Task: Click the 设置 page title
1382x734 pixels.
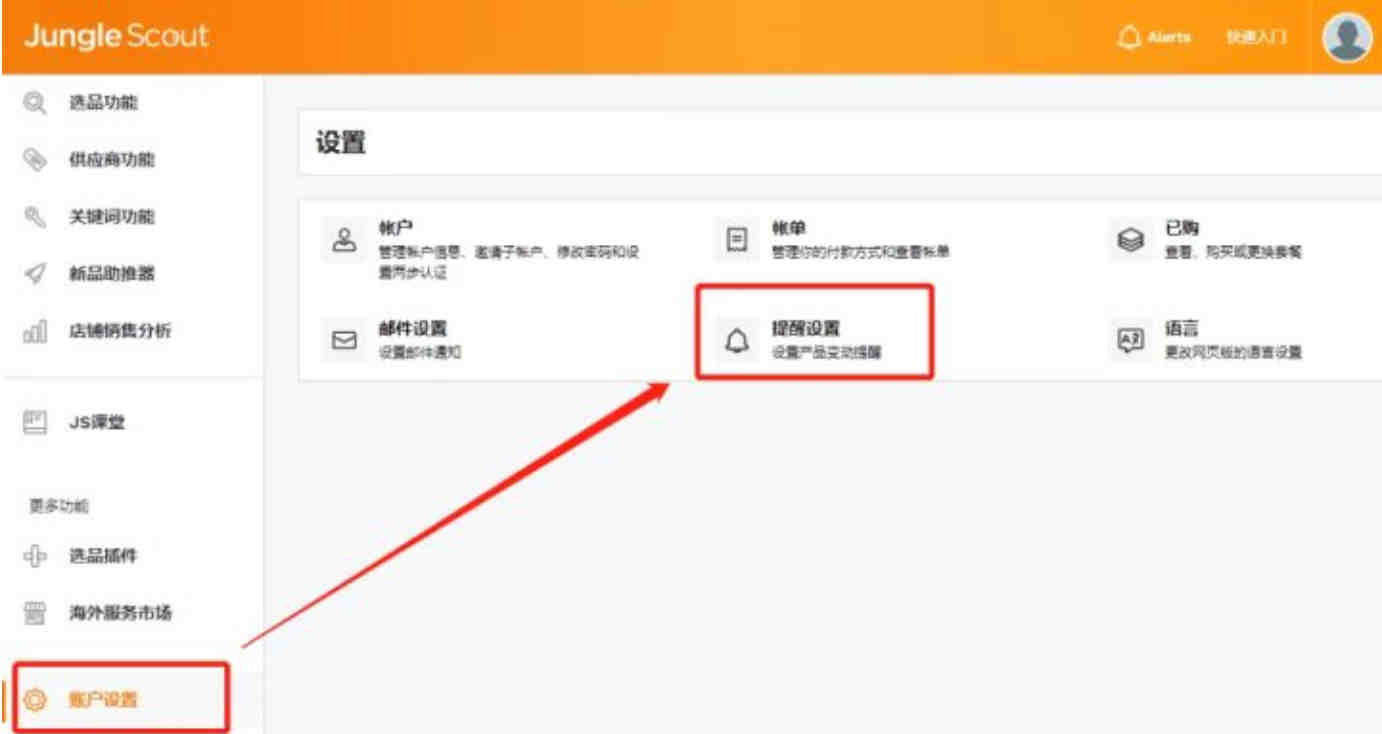Action: (341, 143)
